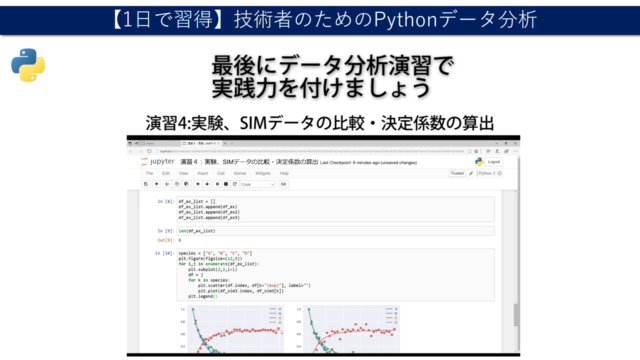
Task: Insert a cell below with plus icon
Action: [x=156, y=184]
